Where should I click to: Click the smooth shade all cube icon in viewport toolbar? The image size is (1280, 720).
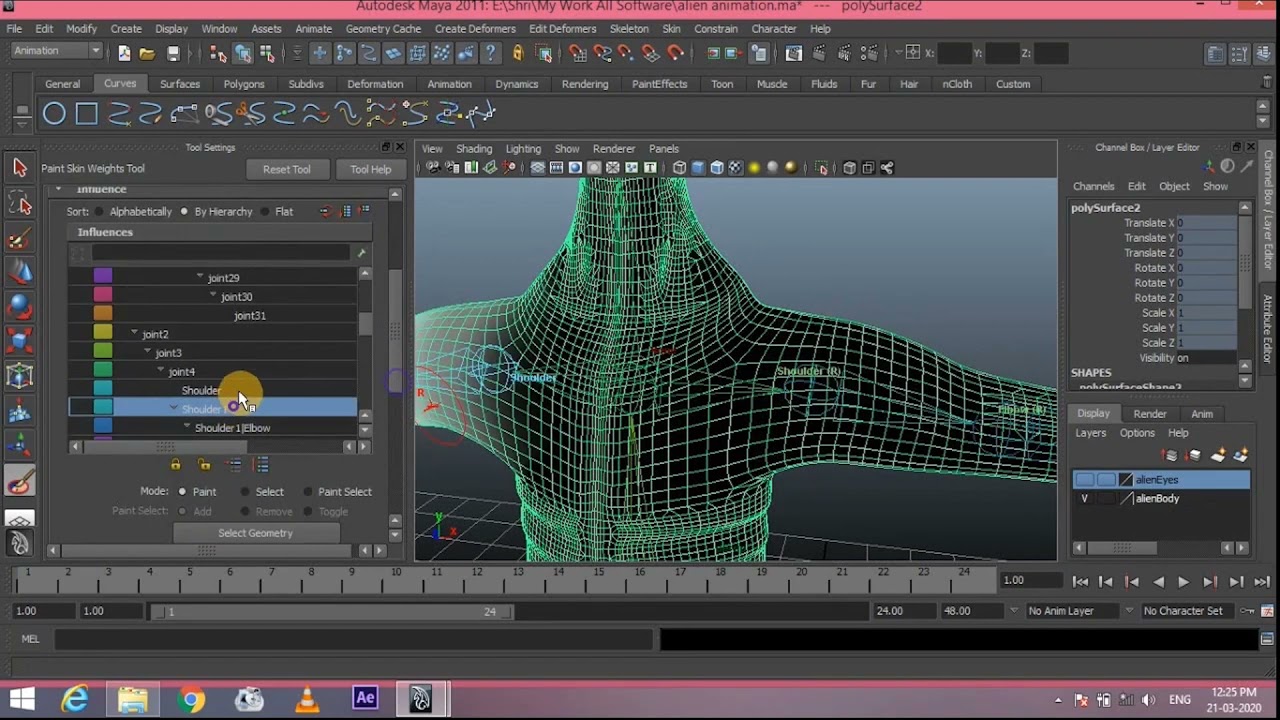tap(698, 168)
